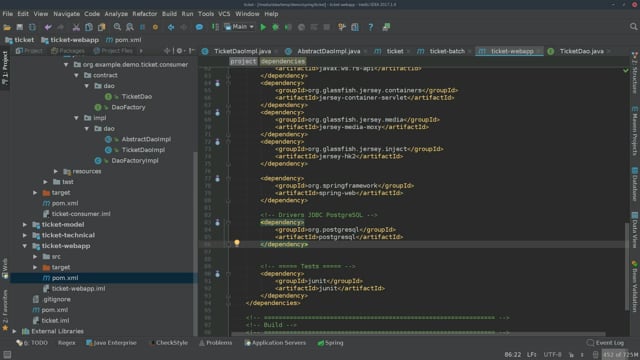This screenshot has height=360, width=640.
Task: Click the Open folder toolbar icon
Action: [x=7, y=27]
